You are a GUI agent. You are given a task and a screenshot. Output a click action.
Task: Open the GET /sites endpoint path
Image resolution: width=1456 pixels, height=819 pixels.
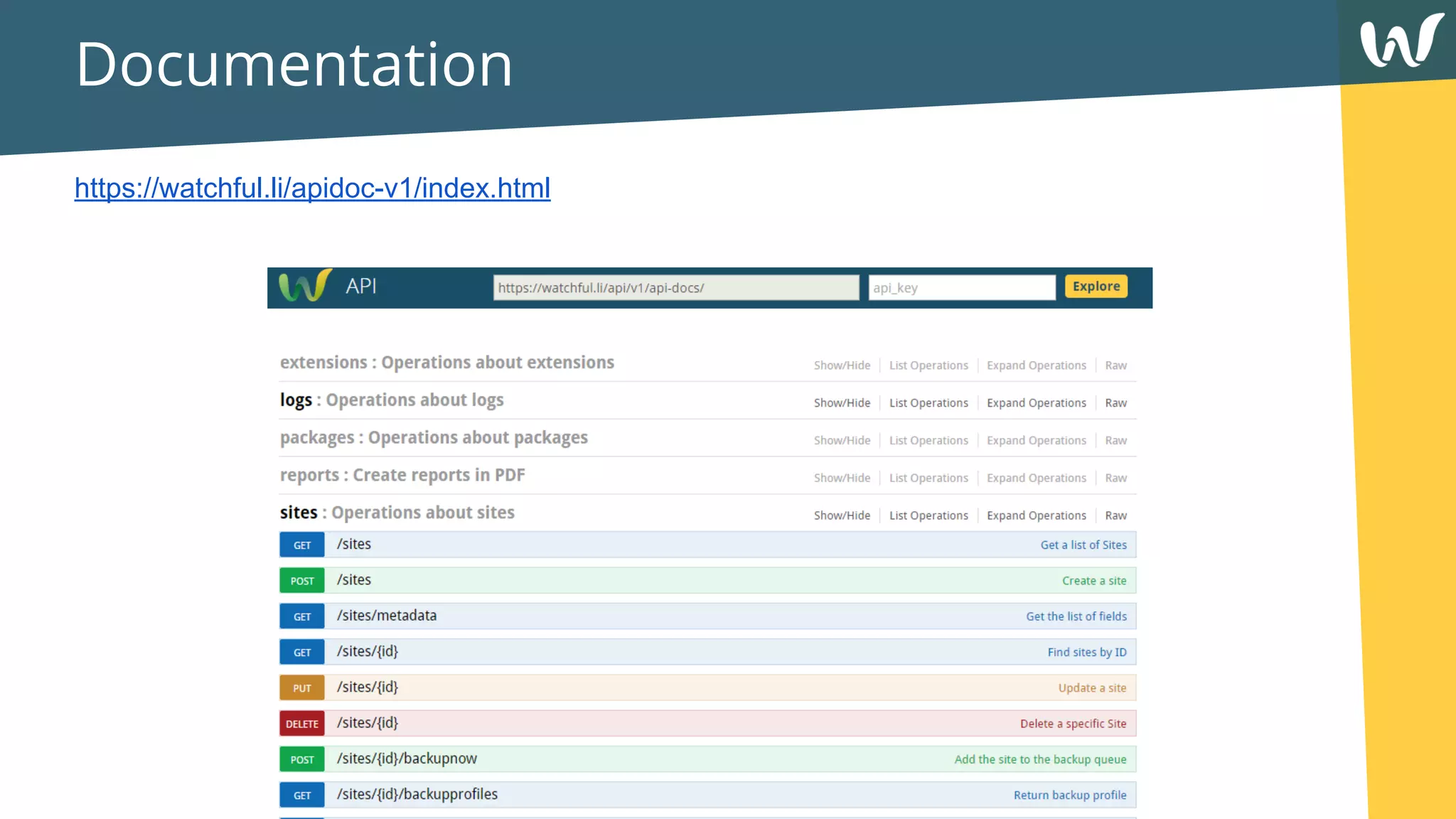coord(354,545)
